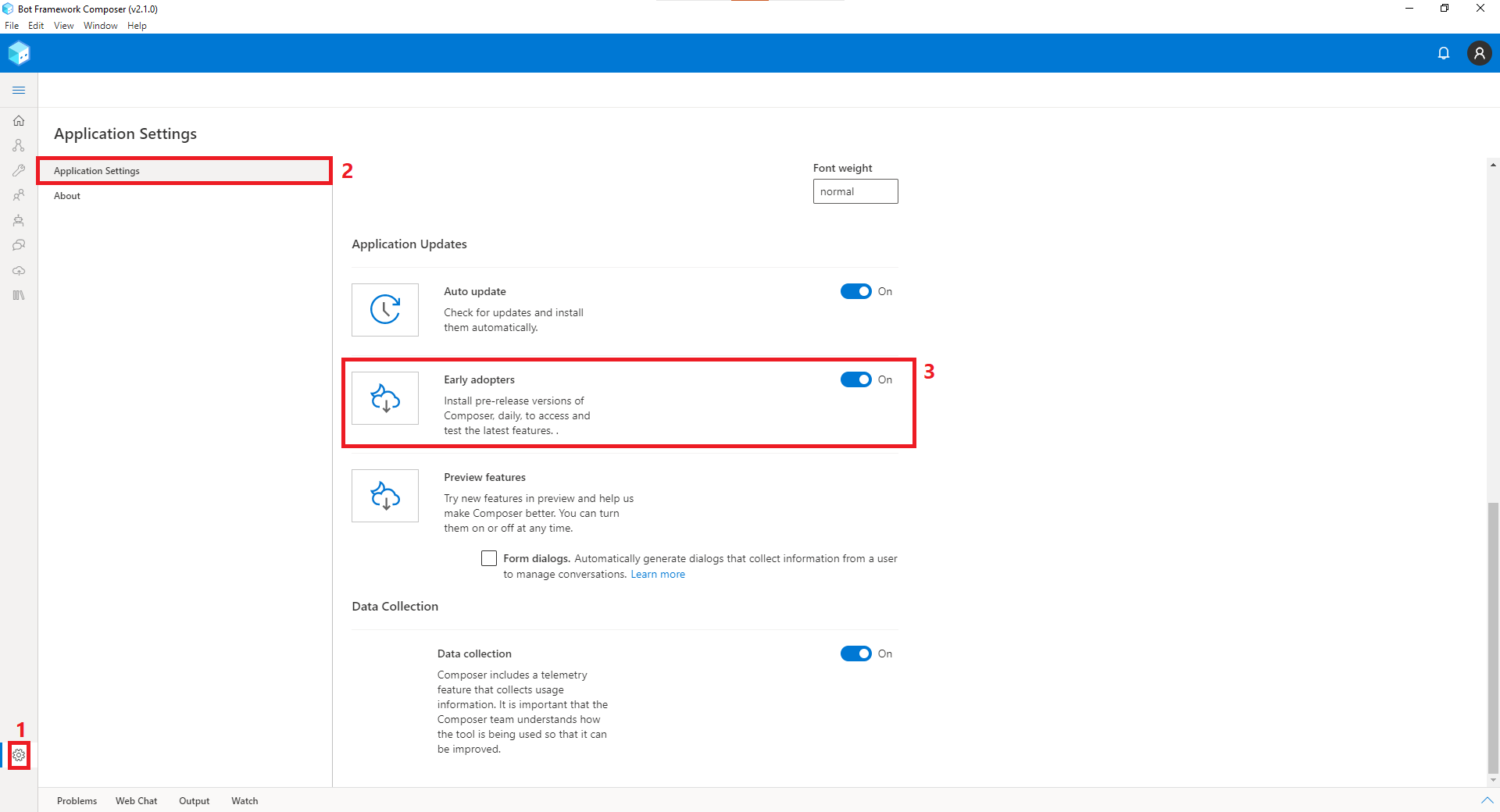Image resolution: width=1500 pixels, height=812 pixels.
Task: Click the Font weight input field
Action: click(855, 191)
